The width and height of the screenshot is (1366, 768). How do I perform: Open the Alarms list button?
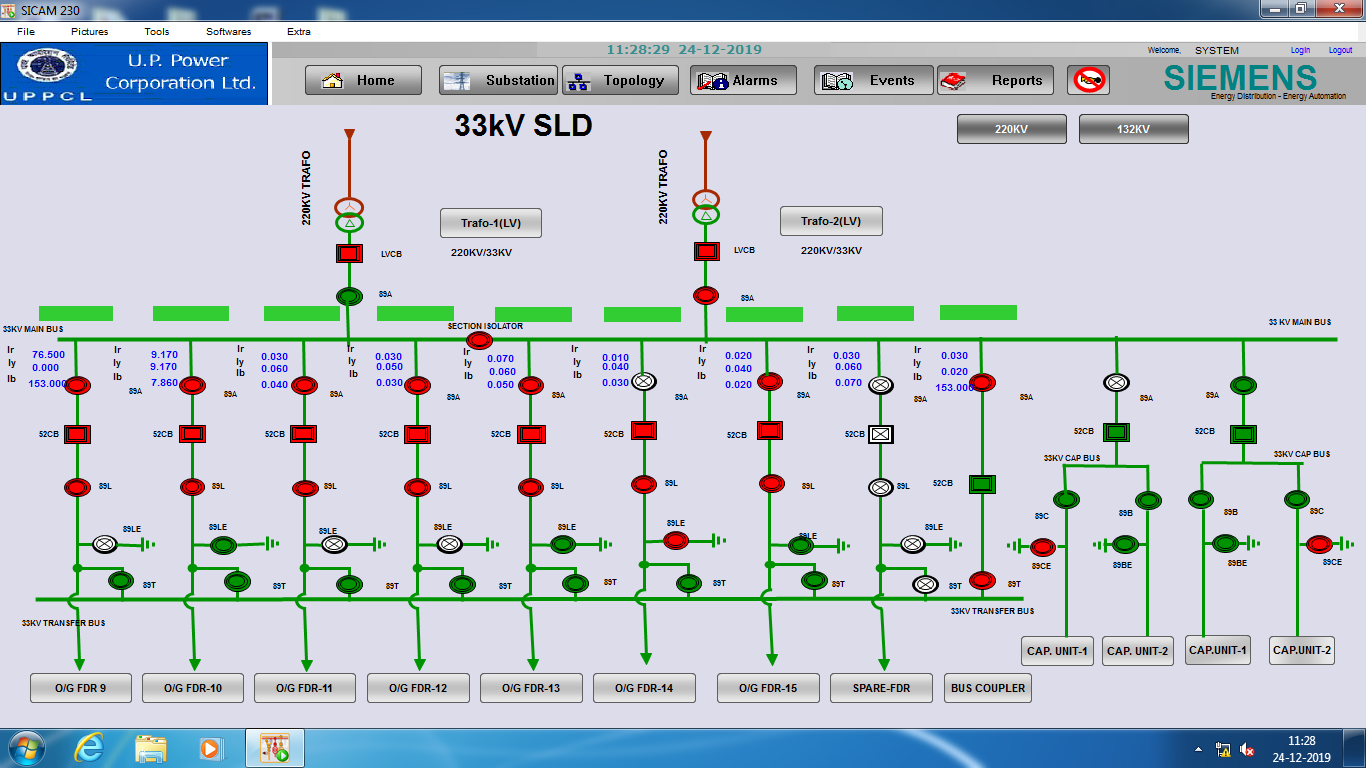(x=743, y=81)
